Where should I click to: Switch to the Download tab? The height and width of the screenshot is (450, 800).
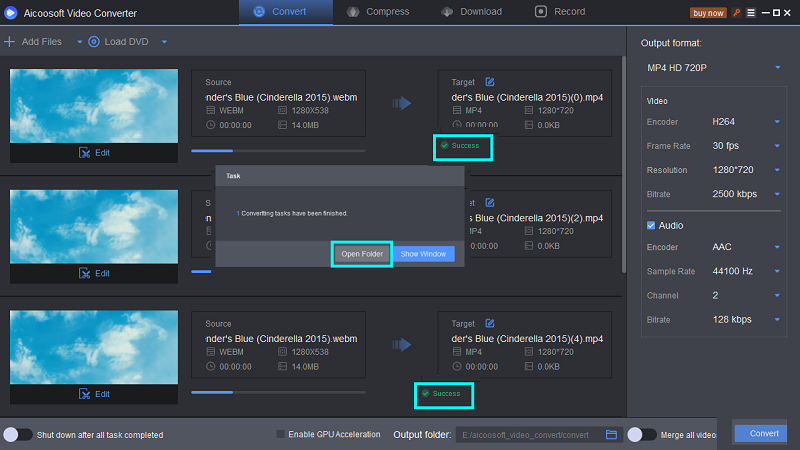point(472,12)
